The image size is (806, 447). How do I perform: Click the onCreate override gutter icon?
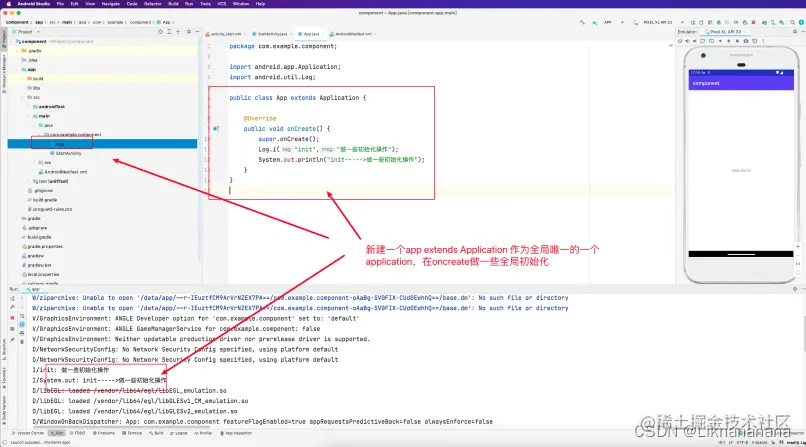[216, 128]
